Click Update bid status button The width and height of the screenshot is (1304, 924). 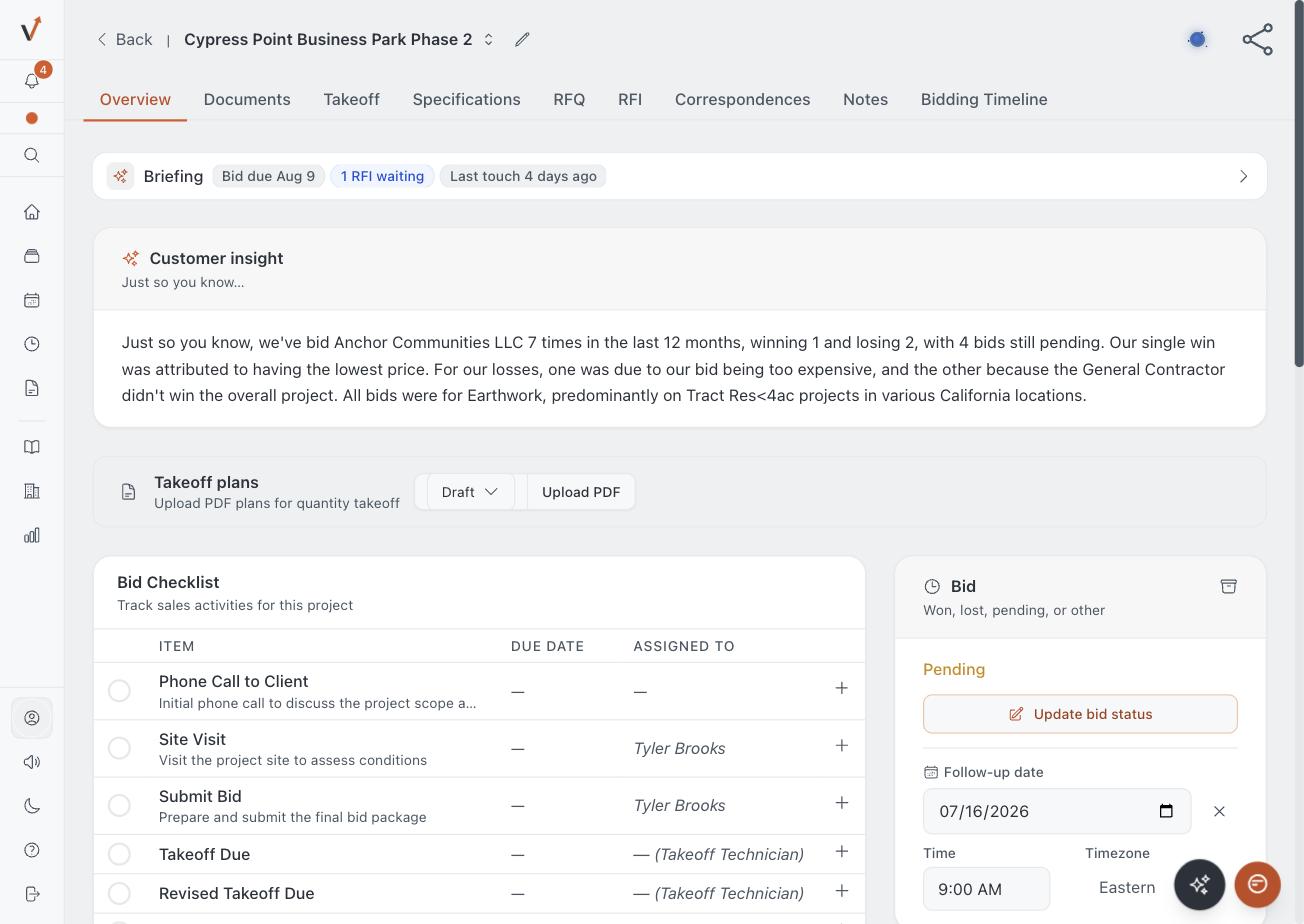[x=1080, y=714]
